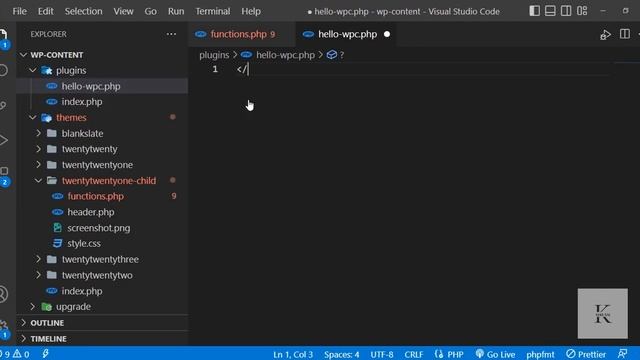The width and height of the screenshot is (640, 360).
Task: Click hello-wpc.php in the breadcrumb
Action: pyautogui.click(x=285, y=55)
